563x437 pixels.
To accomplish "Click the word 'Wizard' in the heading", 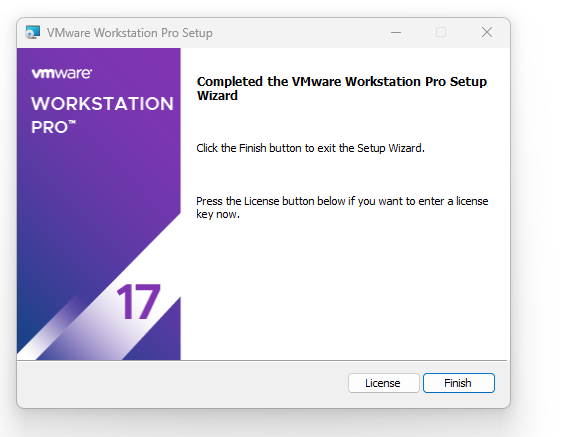I will tap(217, 96).
